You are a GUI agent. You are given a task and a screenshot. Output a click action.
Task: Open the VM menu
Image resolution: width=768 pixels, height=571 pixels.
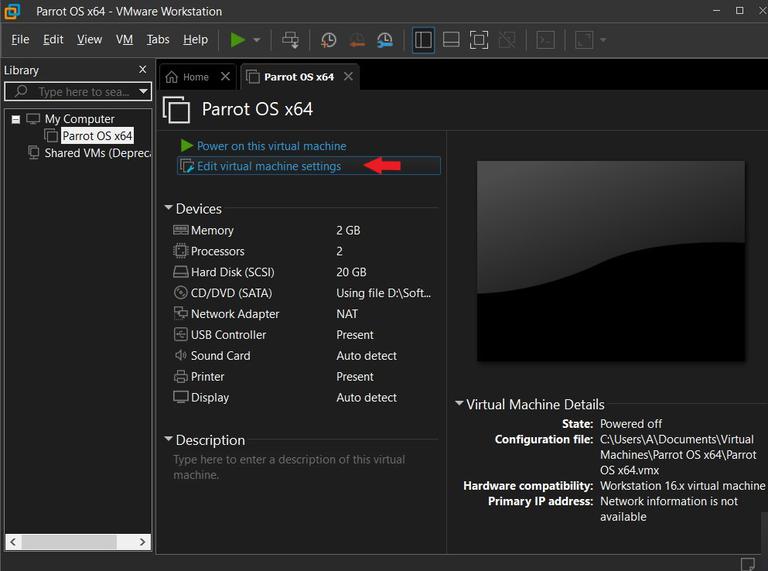tap(124, 40)
